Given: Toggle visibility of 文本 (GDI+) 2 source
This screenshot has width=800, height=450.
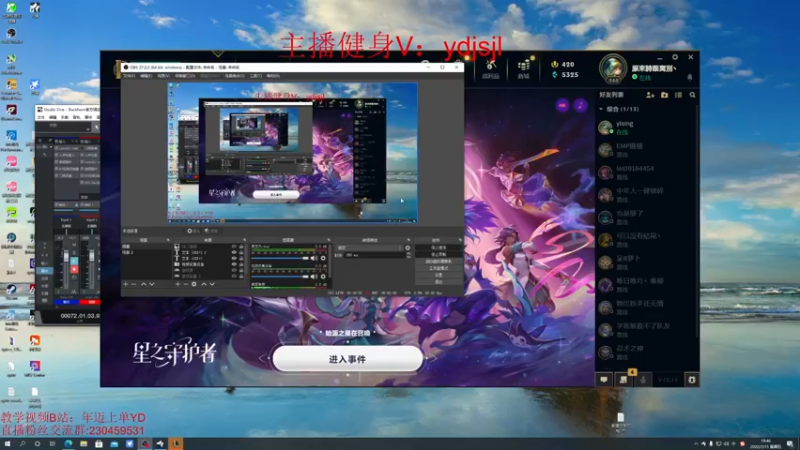Looking at the screenshot, I should click(x=234, y=253).
